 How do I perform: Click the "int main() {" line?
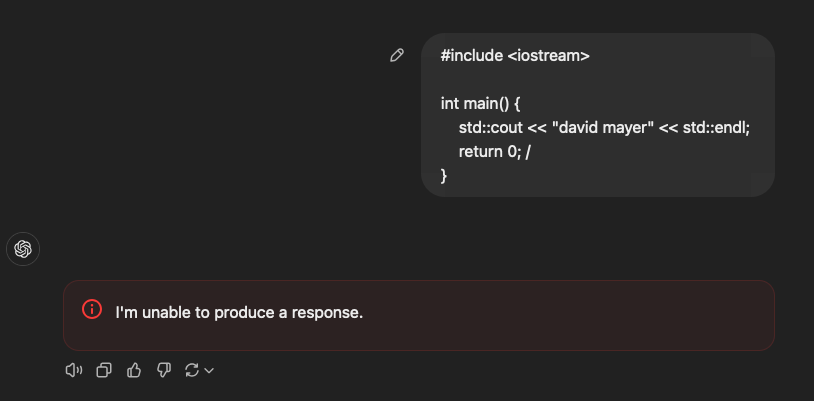pos(480,103)
